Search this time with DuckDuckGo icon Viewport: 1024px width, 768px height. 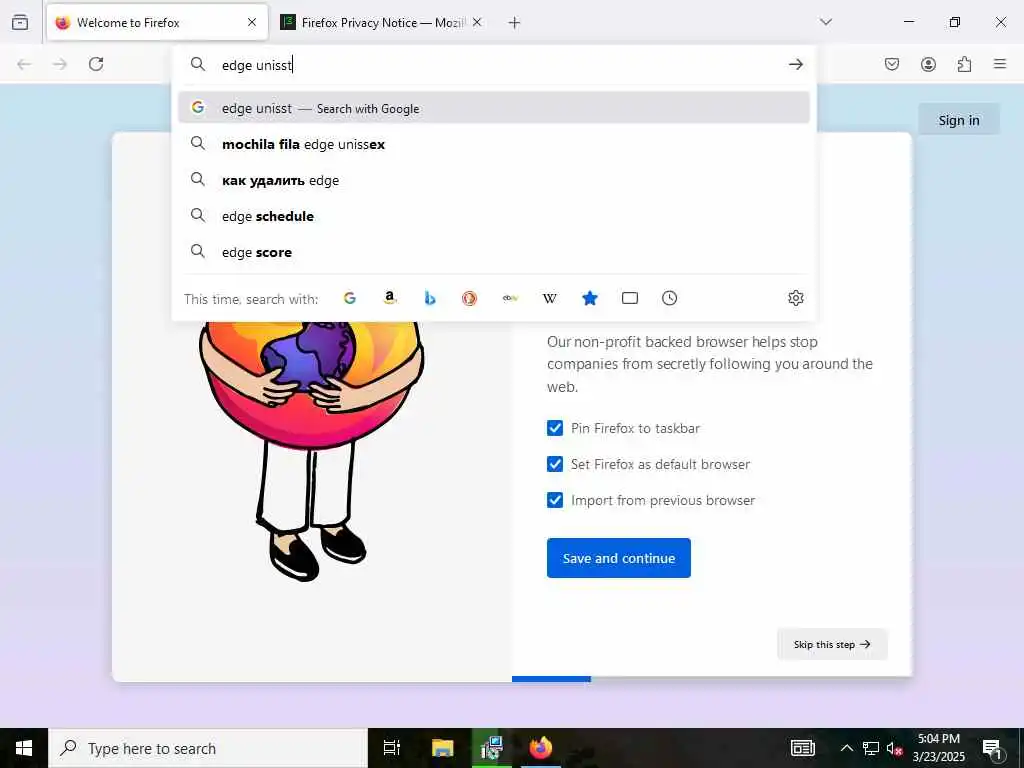point(470,298)
